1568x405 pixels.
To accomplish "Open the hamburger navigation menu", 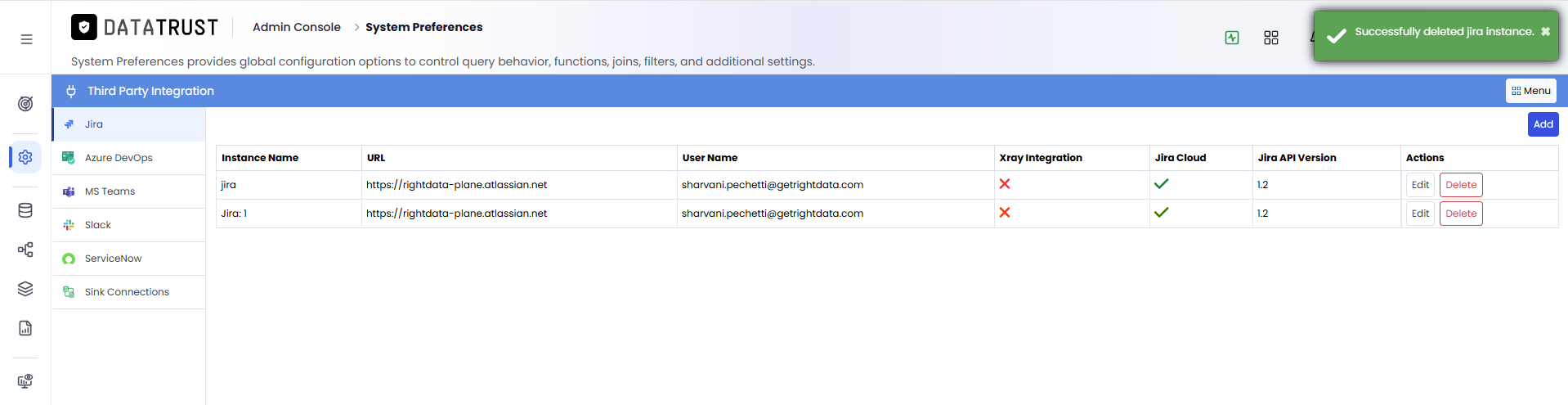I will [x=26, y=39].
